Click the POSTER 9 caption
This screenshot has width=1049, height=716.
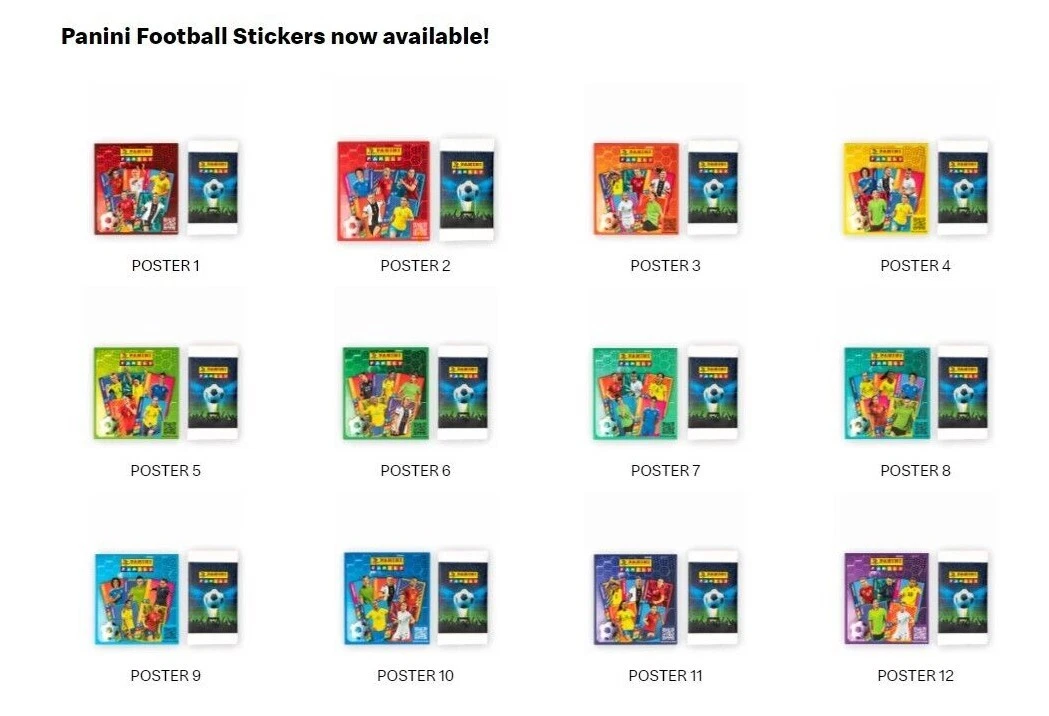coord(165,675)
